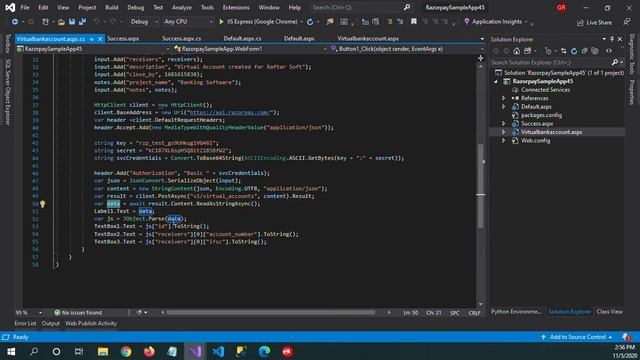The width and height of the screenshot is (640, 360).
Task: Open the Extensions menu
Action: pos(236,8)
